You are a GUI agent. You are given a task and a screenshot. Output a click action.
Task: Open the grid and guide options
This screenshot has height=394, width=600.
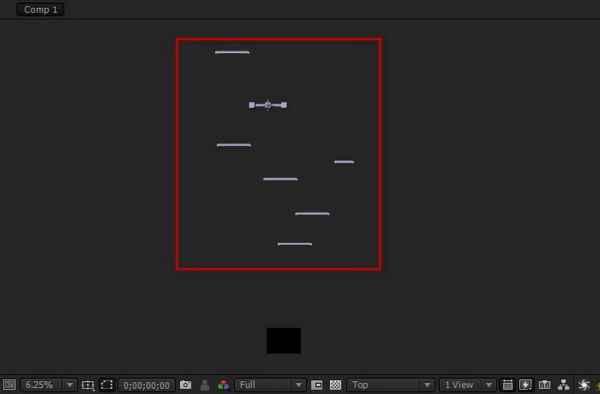88,385
